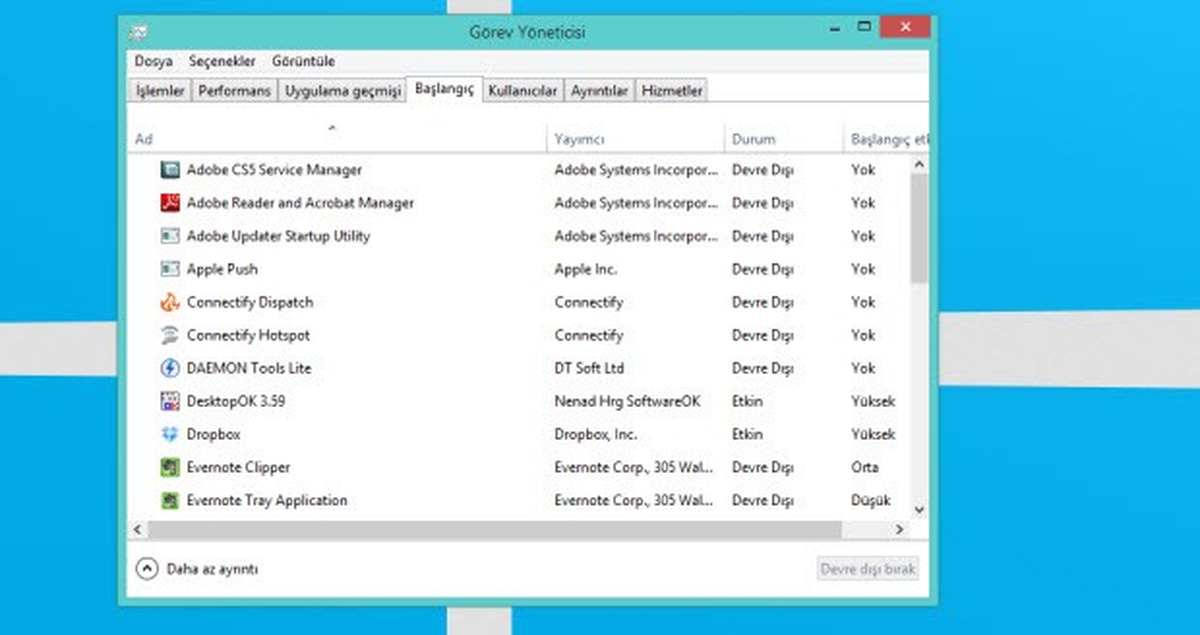The width and height of the screenshot is (1200, 635).
Task: Collapse details with Daha az ayrıntı arrow
Action: (x=146, y=569)
